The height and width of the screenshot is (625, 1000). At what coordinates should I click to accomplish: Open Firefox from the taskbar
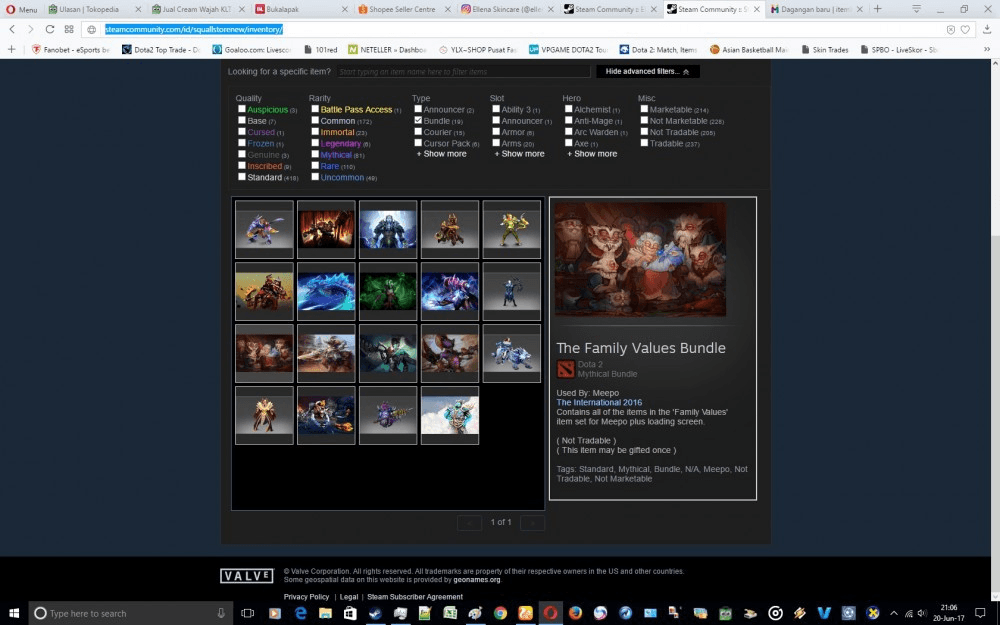575,613
